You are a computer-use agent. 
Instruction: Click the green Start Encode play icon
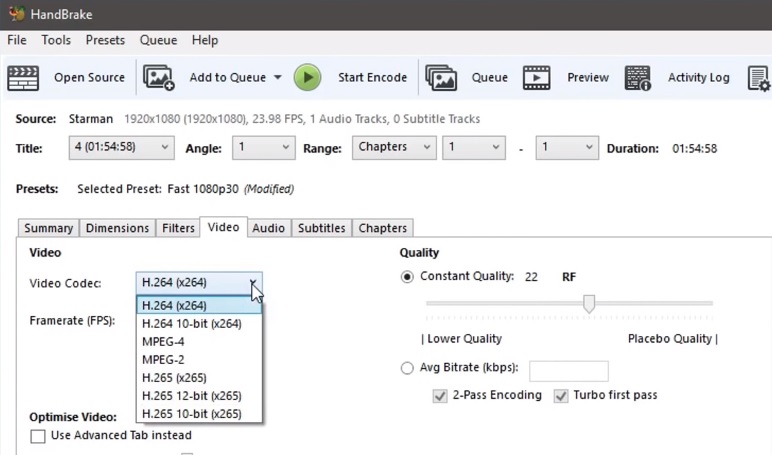tap(307, 78)
